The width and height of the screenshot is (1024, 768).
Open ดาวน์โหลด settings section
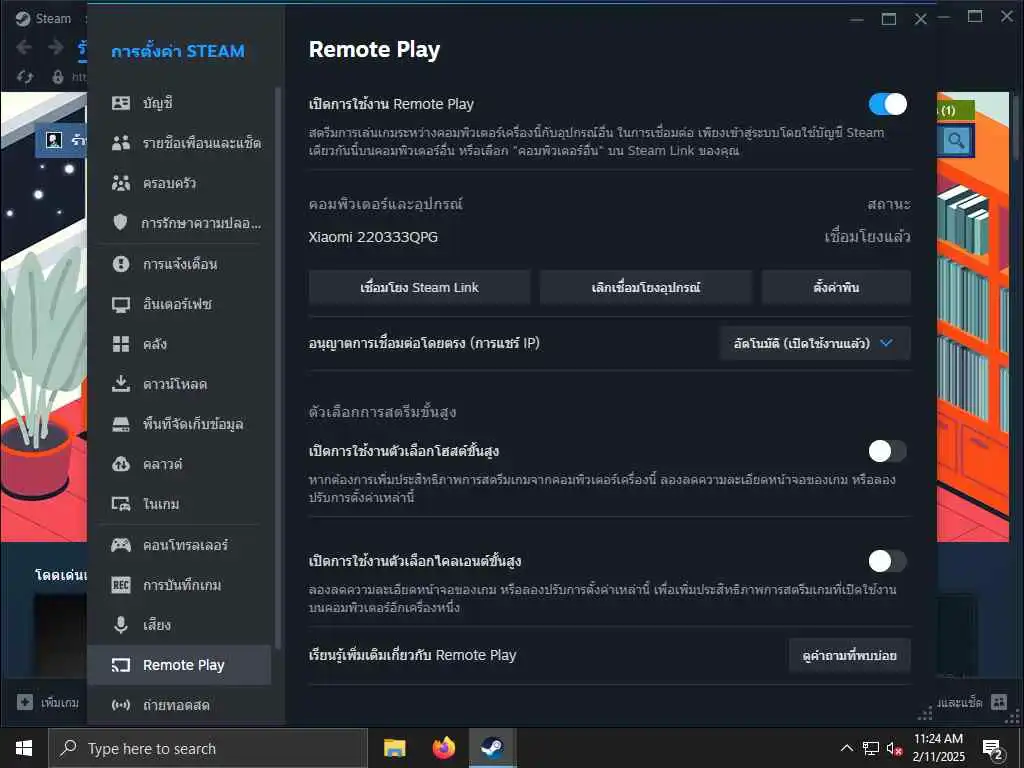point(180,384)
